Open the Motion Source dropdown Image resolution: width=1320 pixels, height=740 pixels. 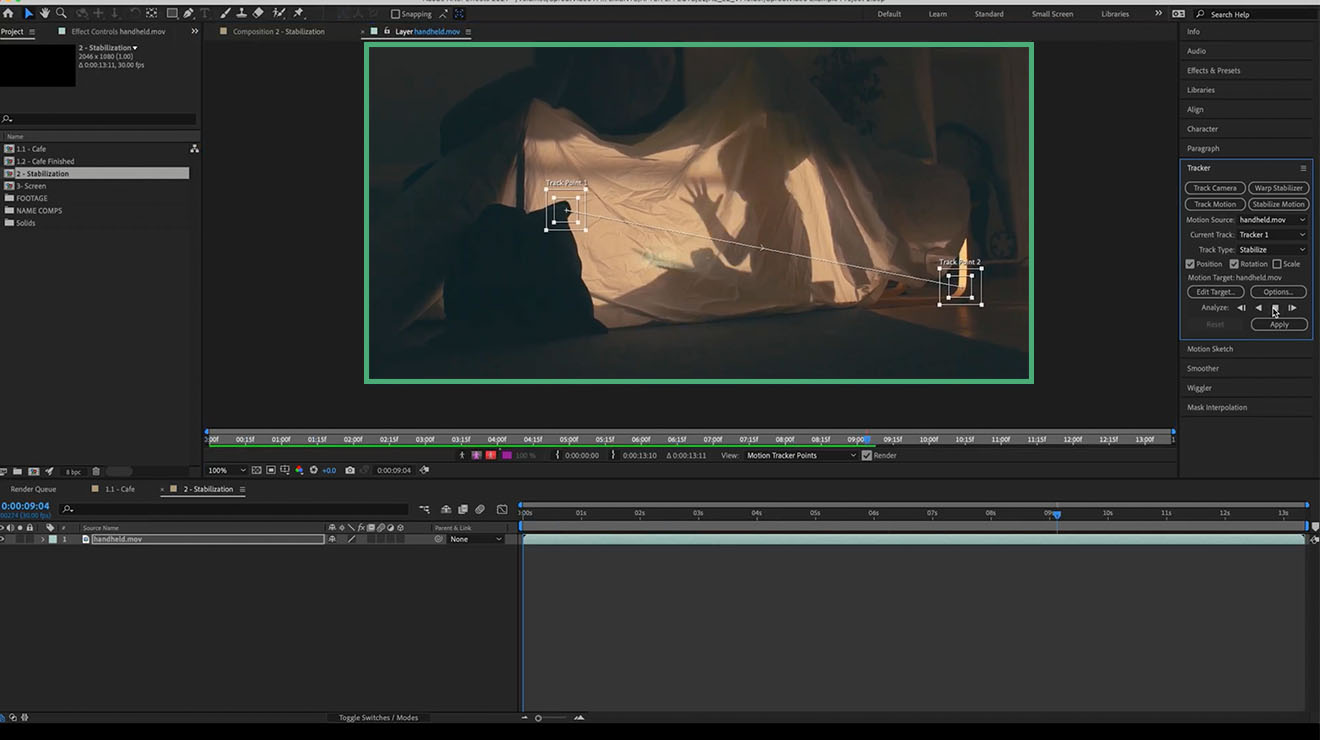[1271, 219]
